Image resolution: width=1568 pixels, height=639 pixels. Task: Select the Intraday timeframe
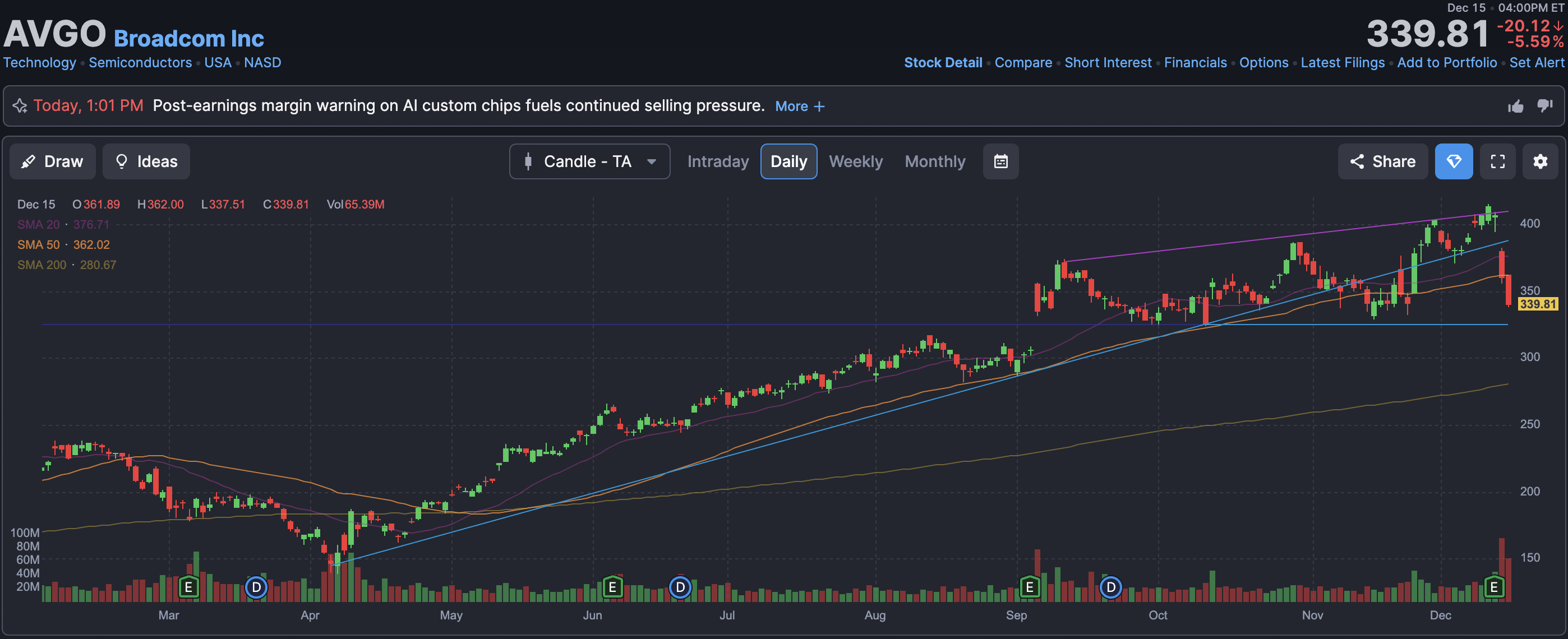click(x=718, y=161)
